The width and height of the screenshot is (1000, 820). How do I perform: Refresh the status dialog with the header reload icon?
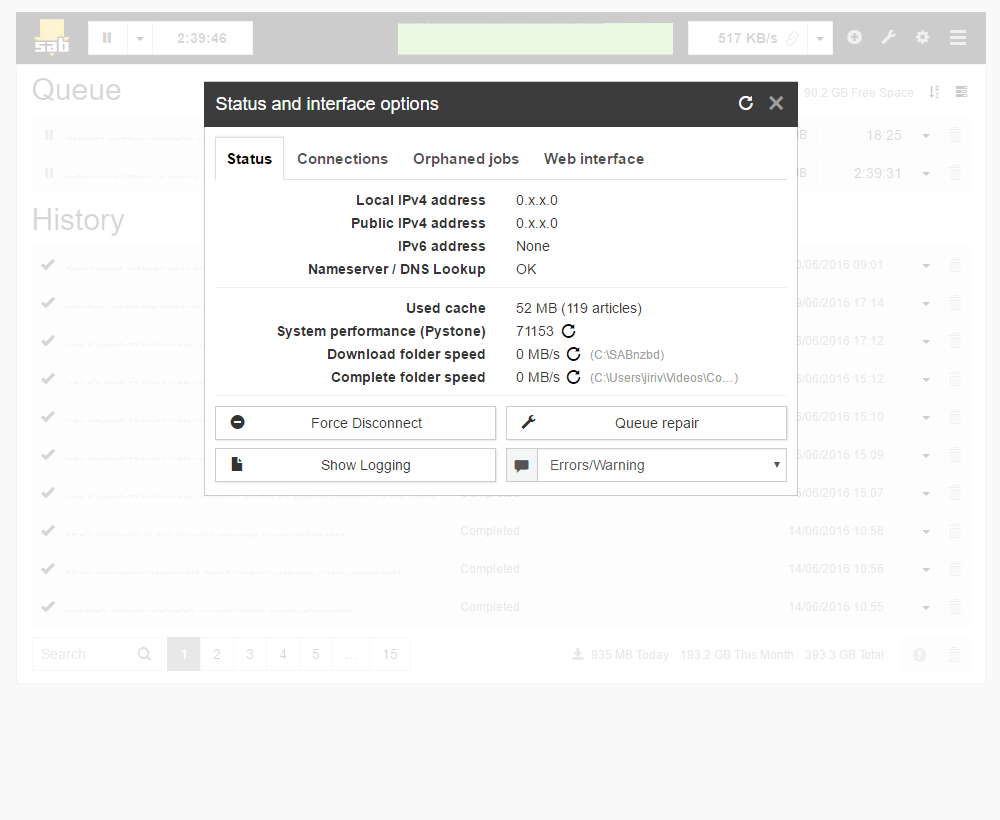746,103
